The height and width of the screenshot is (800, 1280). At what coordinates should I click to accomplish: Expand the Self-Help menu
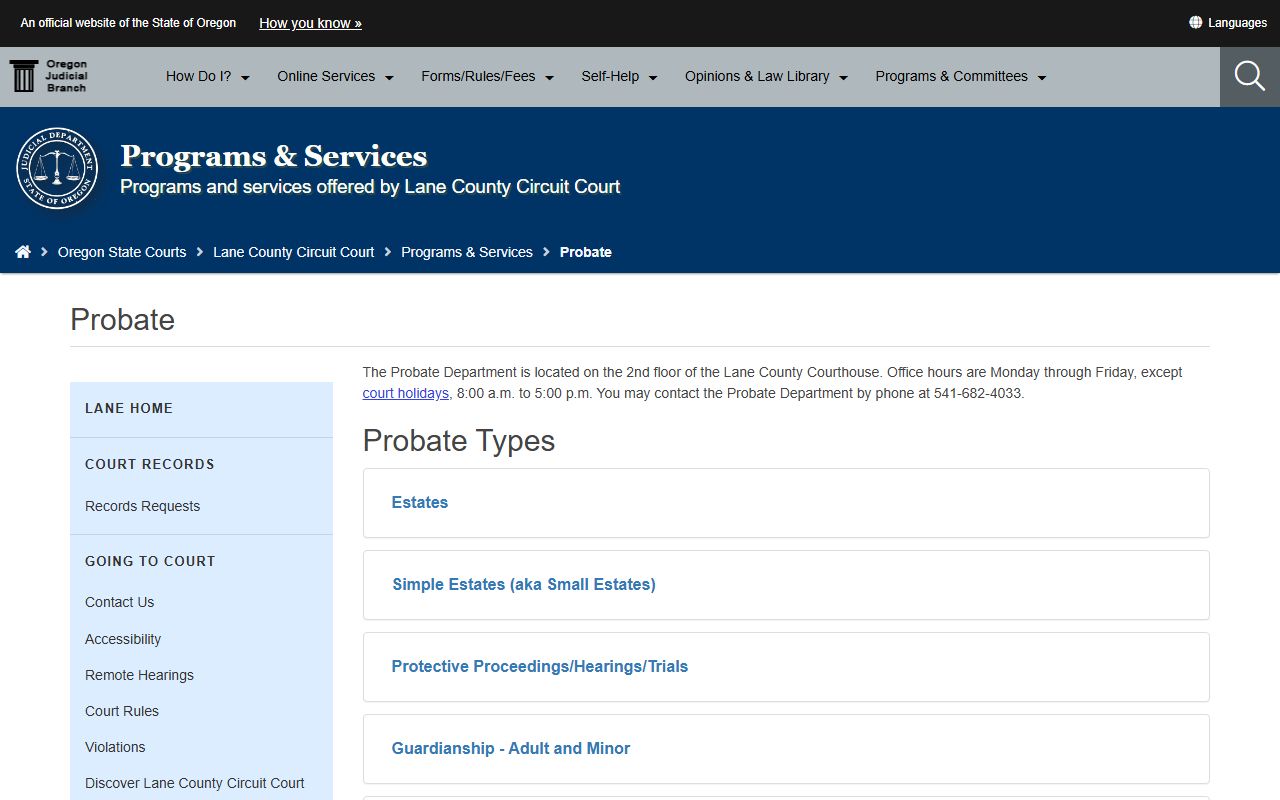[x=620, y=76]
